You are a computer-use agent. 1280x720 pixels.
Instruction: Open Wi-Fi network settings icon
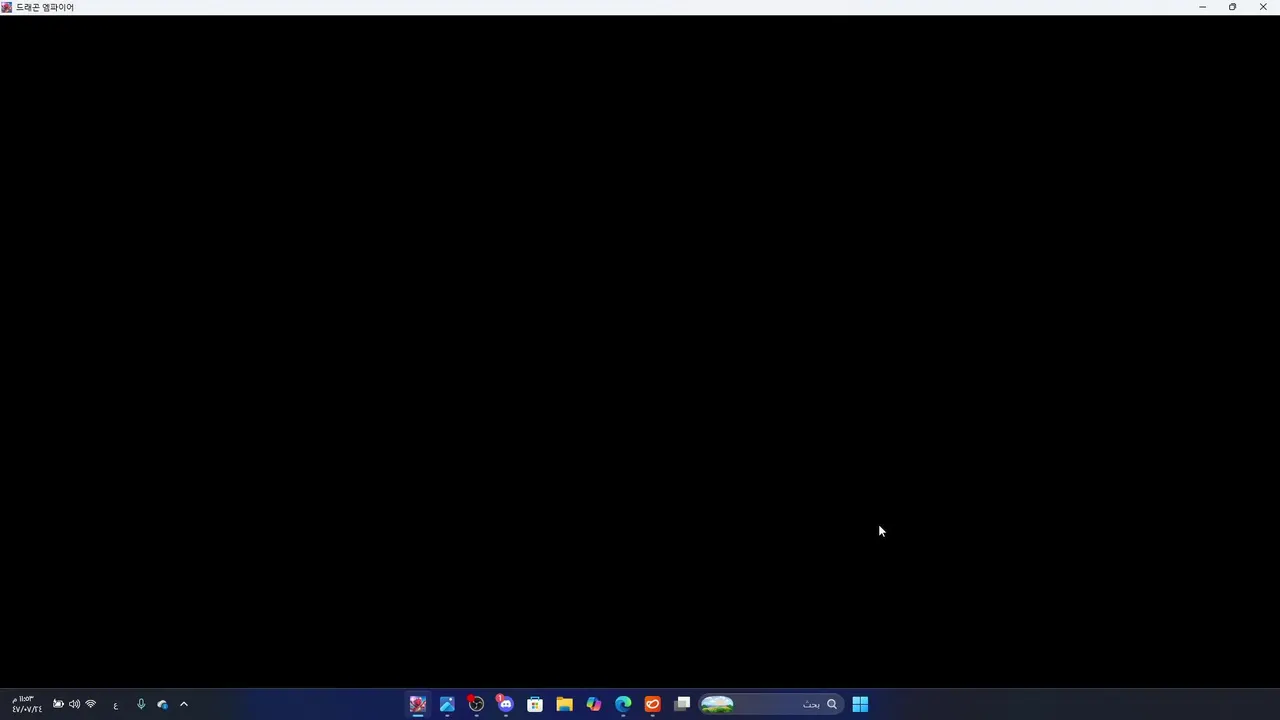90,704
